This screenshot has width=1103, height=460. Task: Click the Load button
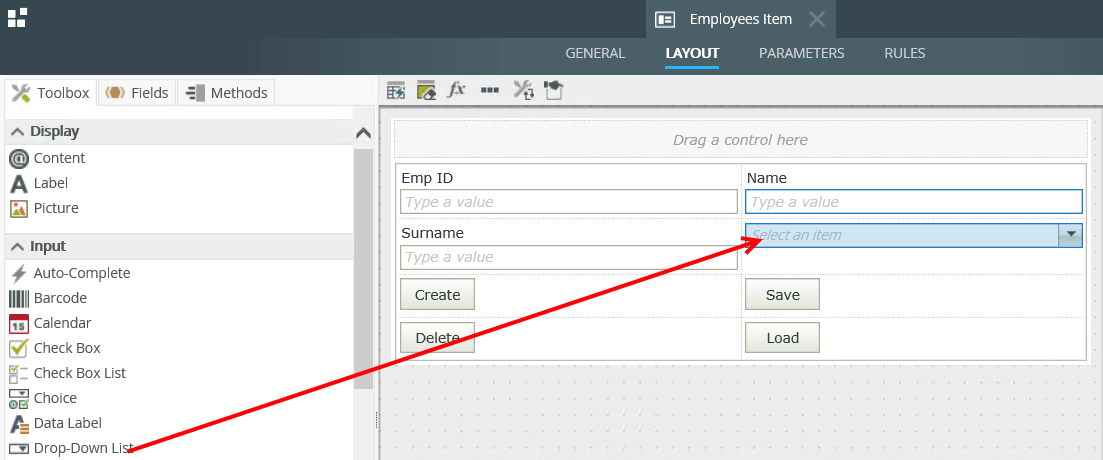pyautogui.click(x=782, y=338)
